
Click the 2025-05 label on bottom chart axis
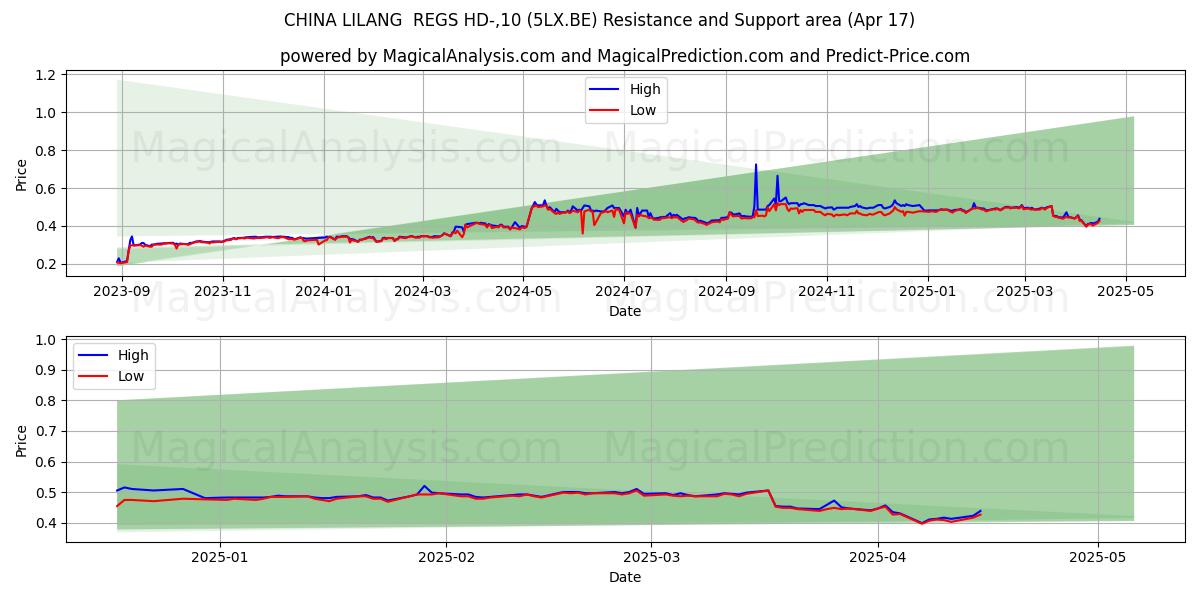tap(1098, 558)
